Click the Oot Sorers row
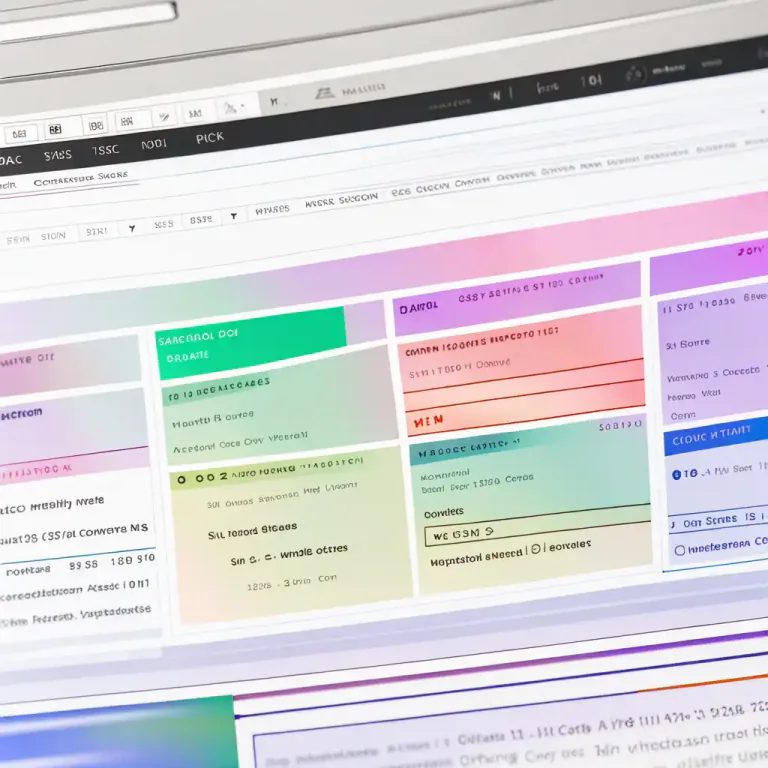The width and height of the screenshot is (768, 768). (x=718, y=521)
